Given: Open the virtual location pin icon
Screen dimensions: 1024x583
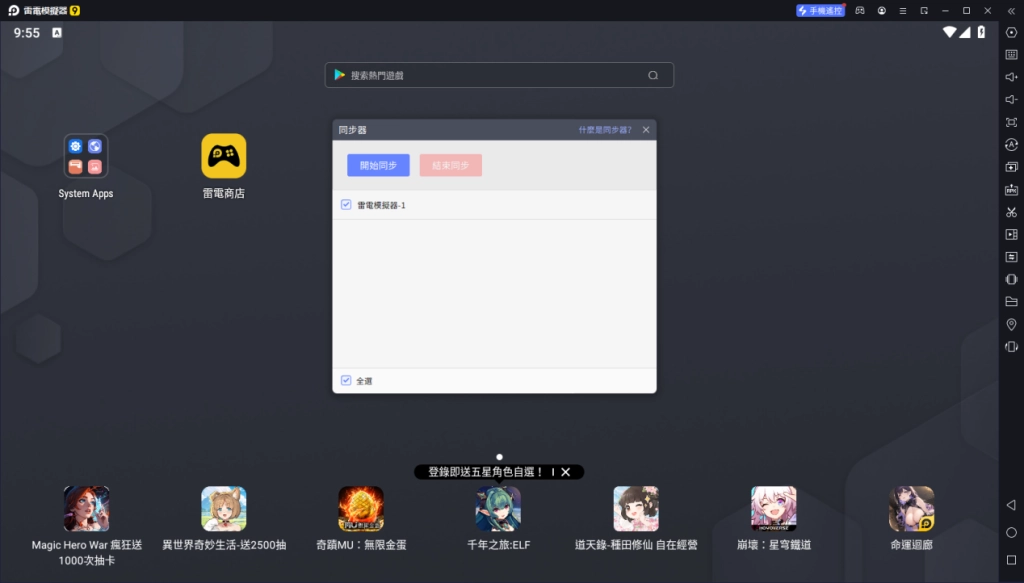Looking at the screenshot, I should tap(1011, 324).
